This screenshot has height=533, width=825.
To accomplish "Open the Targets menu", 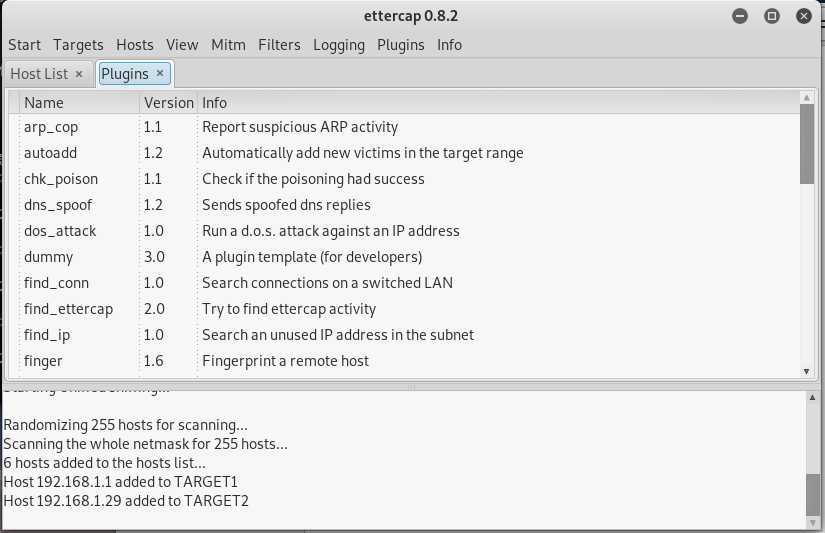I will [78, 45].
